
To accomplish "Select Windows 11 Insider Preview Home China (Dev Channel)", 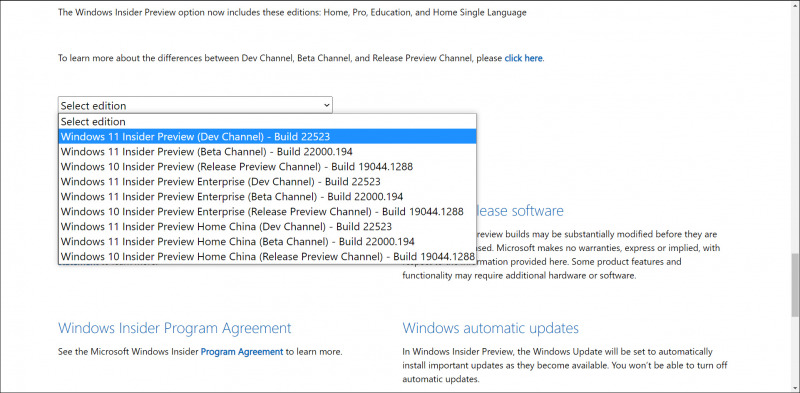I will 267,226.
